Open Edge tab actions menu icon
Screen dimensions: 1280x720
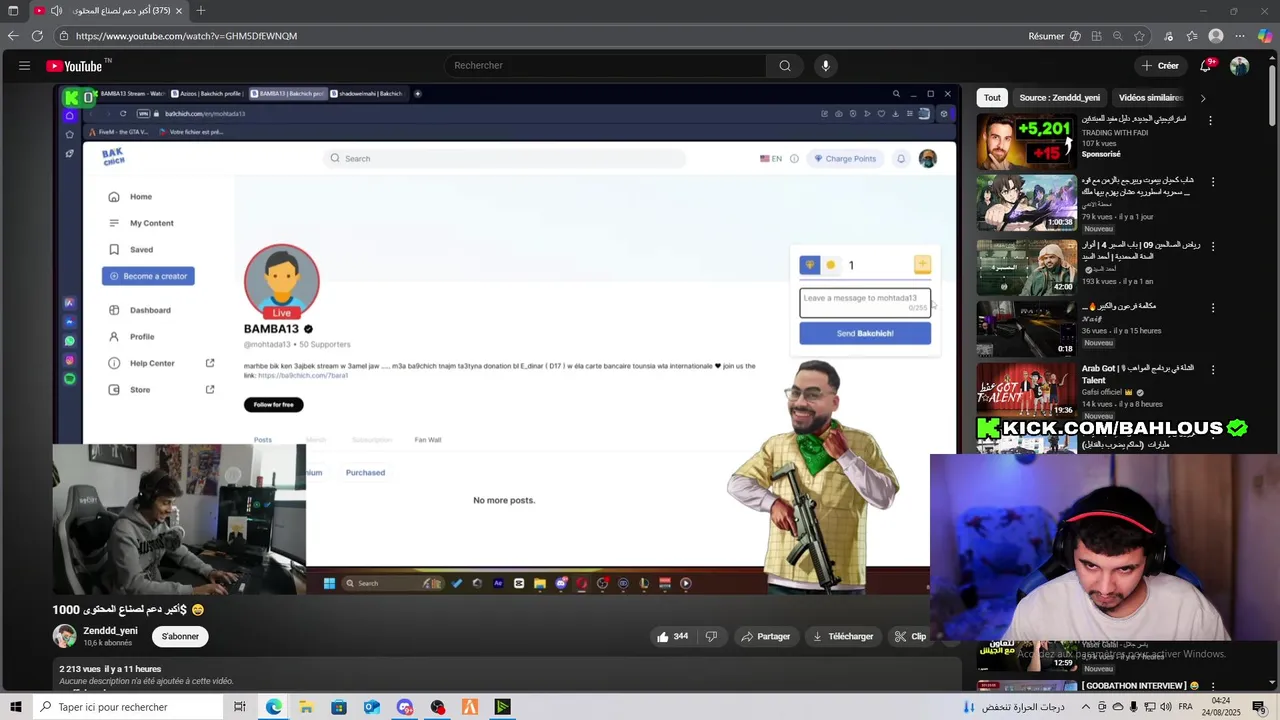[x=13, y=11]
